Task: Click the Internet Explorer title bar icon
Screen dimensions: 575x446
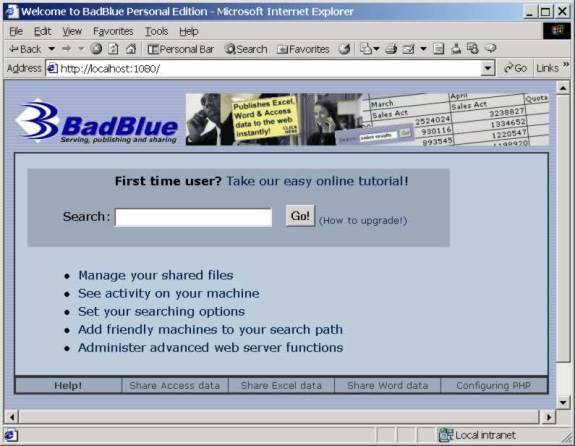Action: click(11, 12)
